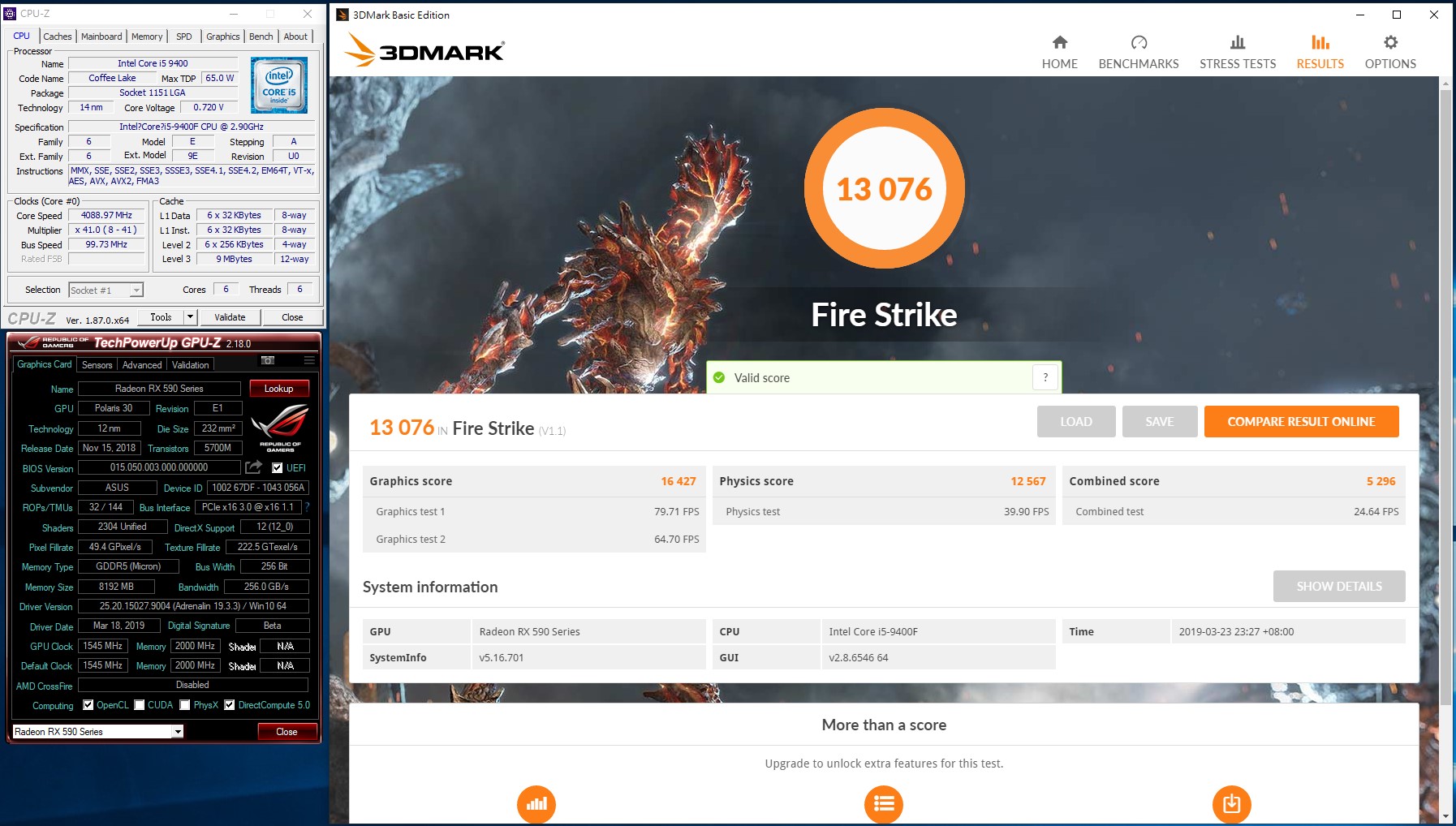Switch to CPU-Z Mainboard tab
The width and height of the screenshot is (1456, 826).
101,37
